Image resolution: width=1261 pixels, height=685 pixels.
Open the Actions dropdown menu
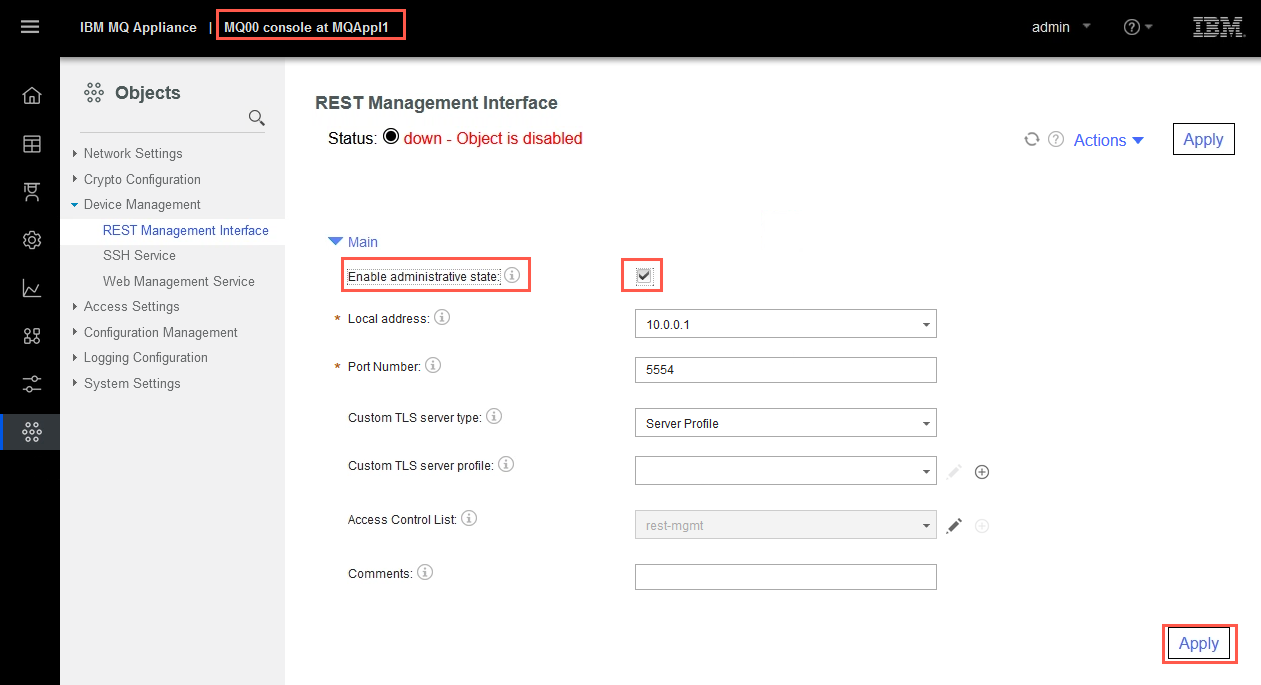coord(1108,140)
